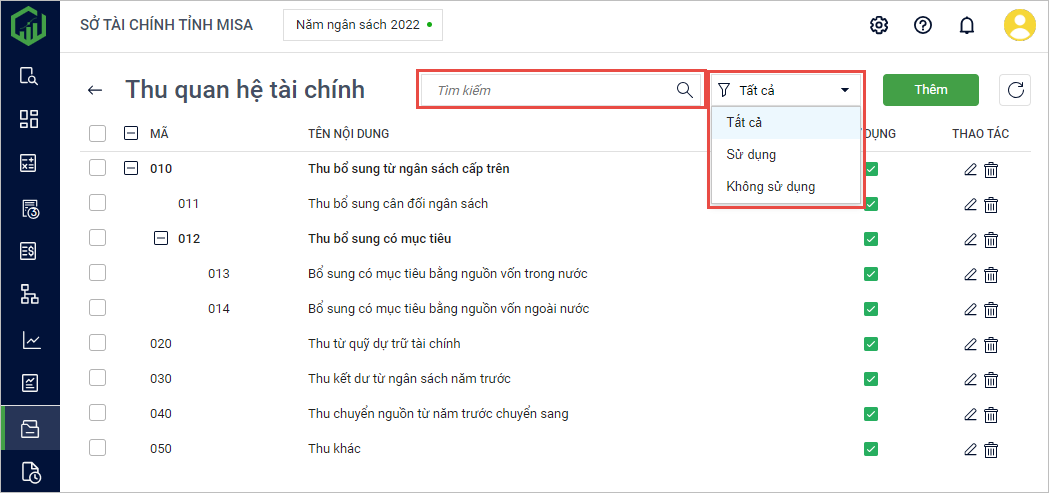Toggle the select-all header checkbox
The image size is (1049, 493).
[97, 133]
